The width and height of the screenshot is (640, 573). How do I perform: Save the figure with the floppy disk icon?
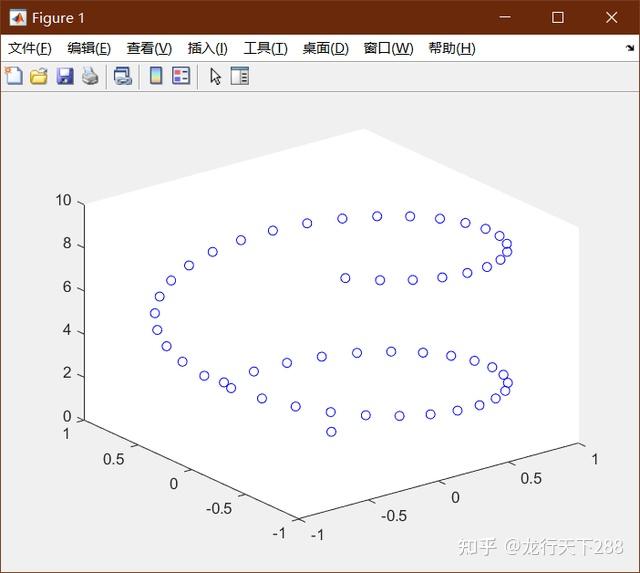[65, 76]
